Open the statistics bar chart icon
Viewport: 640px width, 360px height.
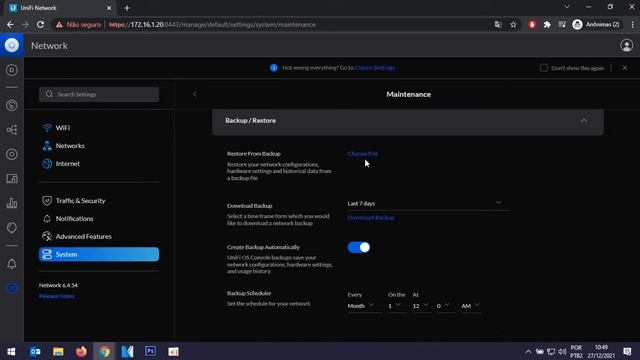coord(12,203)
